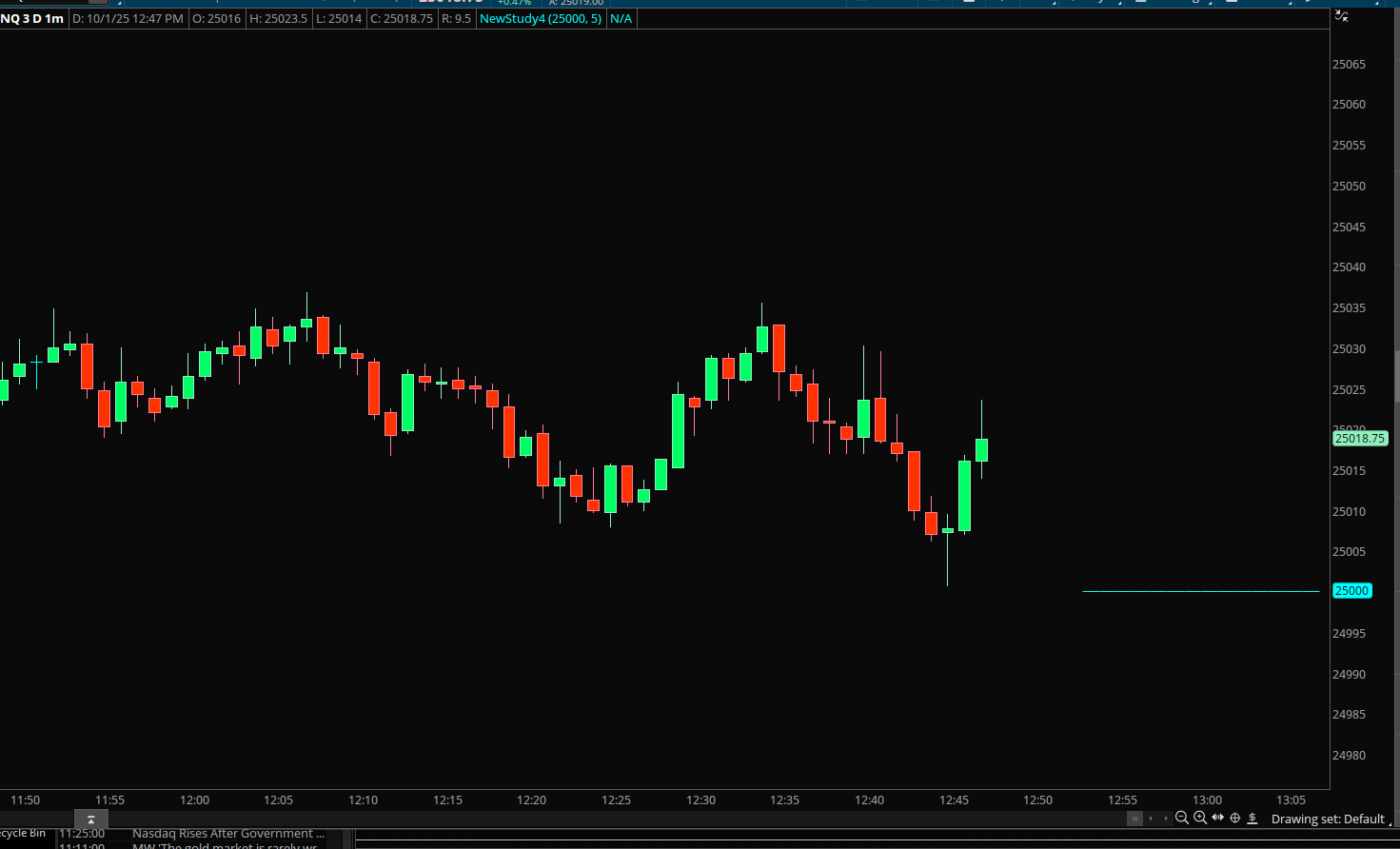1400x849 pixels.
Task: Click the crosshair pan icon
Action: tap(1235, 819)
